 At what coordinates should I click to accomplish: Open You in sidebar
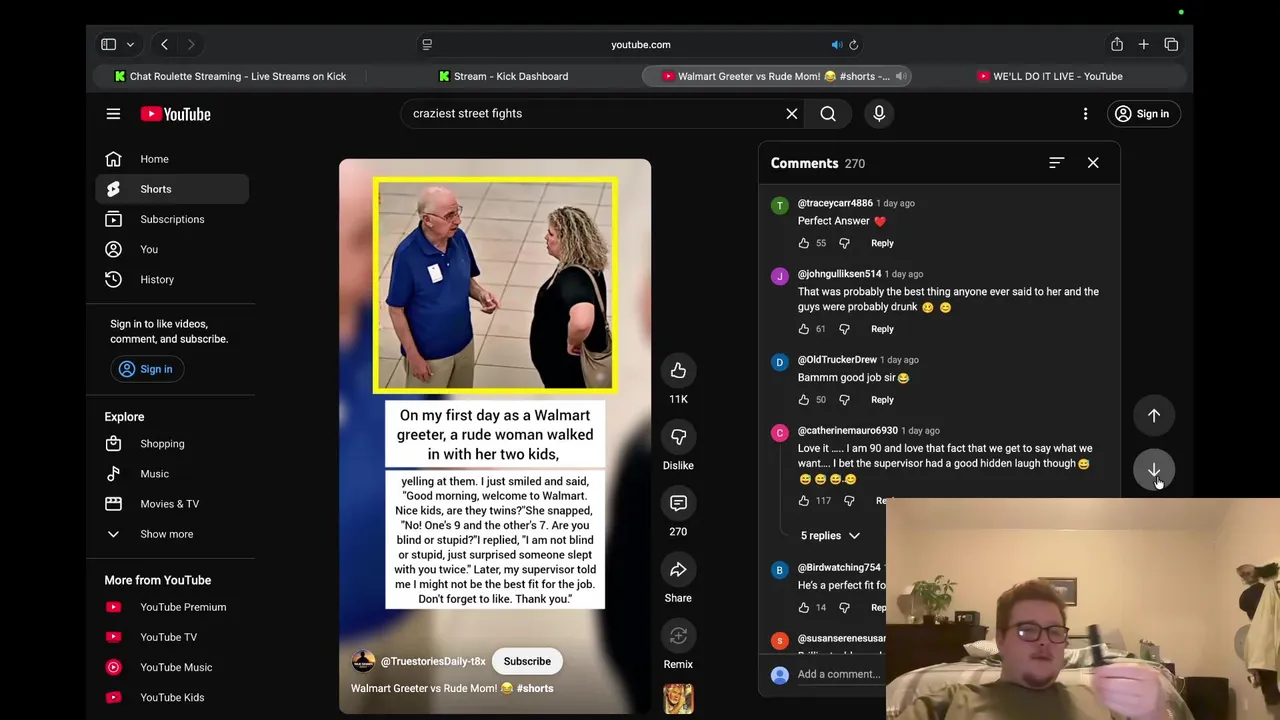click(x=172, y=249)
